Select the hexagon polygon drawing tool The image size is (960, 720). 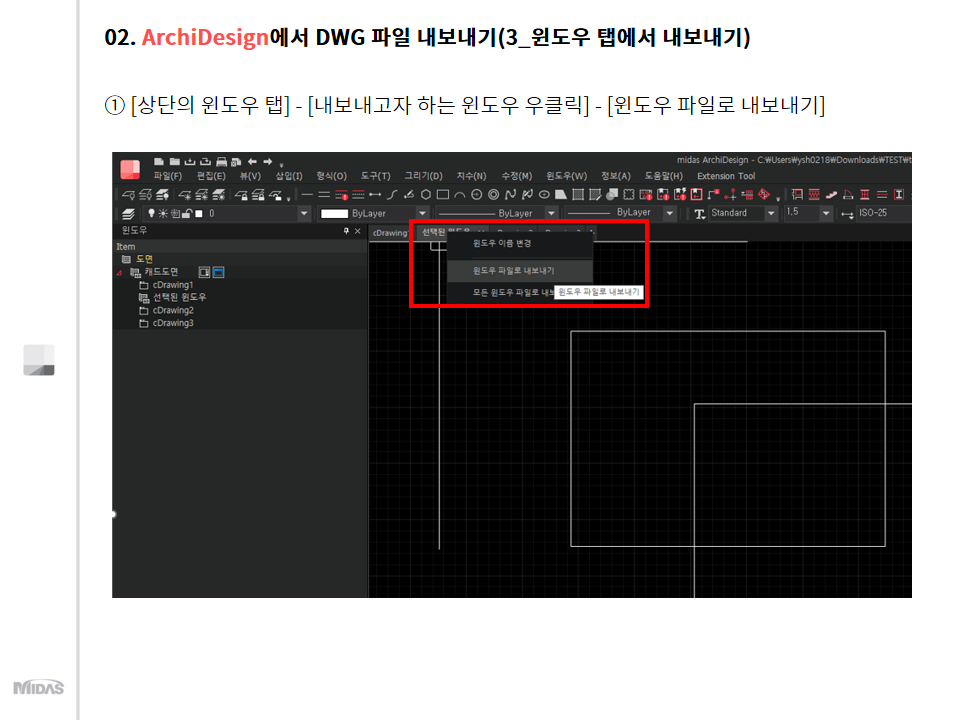tap(426, 195)
